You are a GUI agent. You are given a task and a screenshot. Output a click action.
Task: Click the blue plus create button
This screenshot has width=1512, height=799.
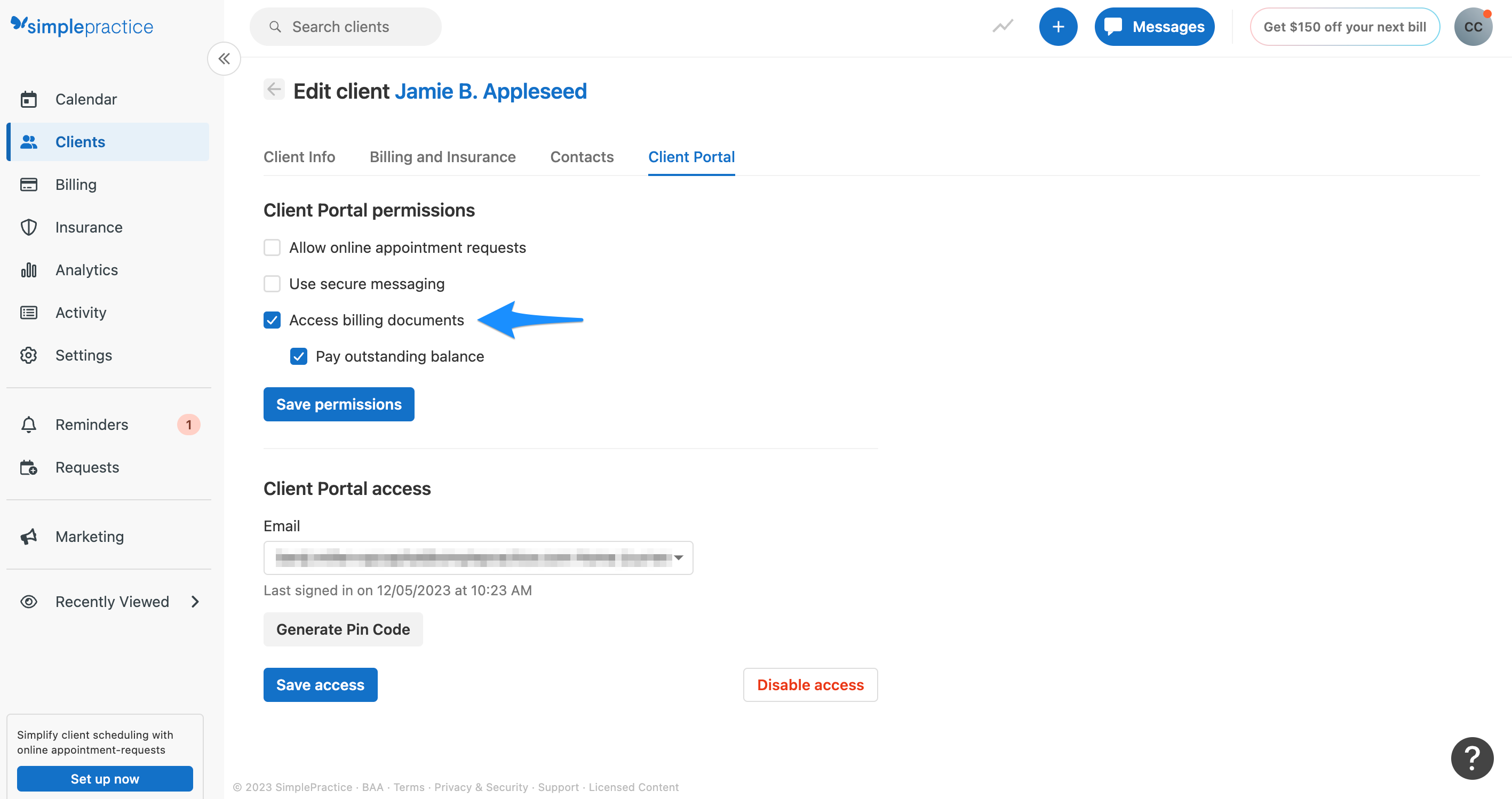point(1057,27)
